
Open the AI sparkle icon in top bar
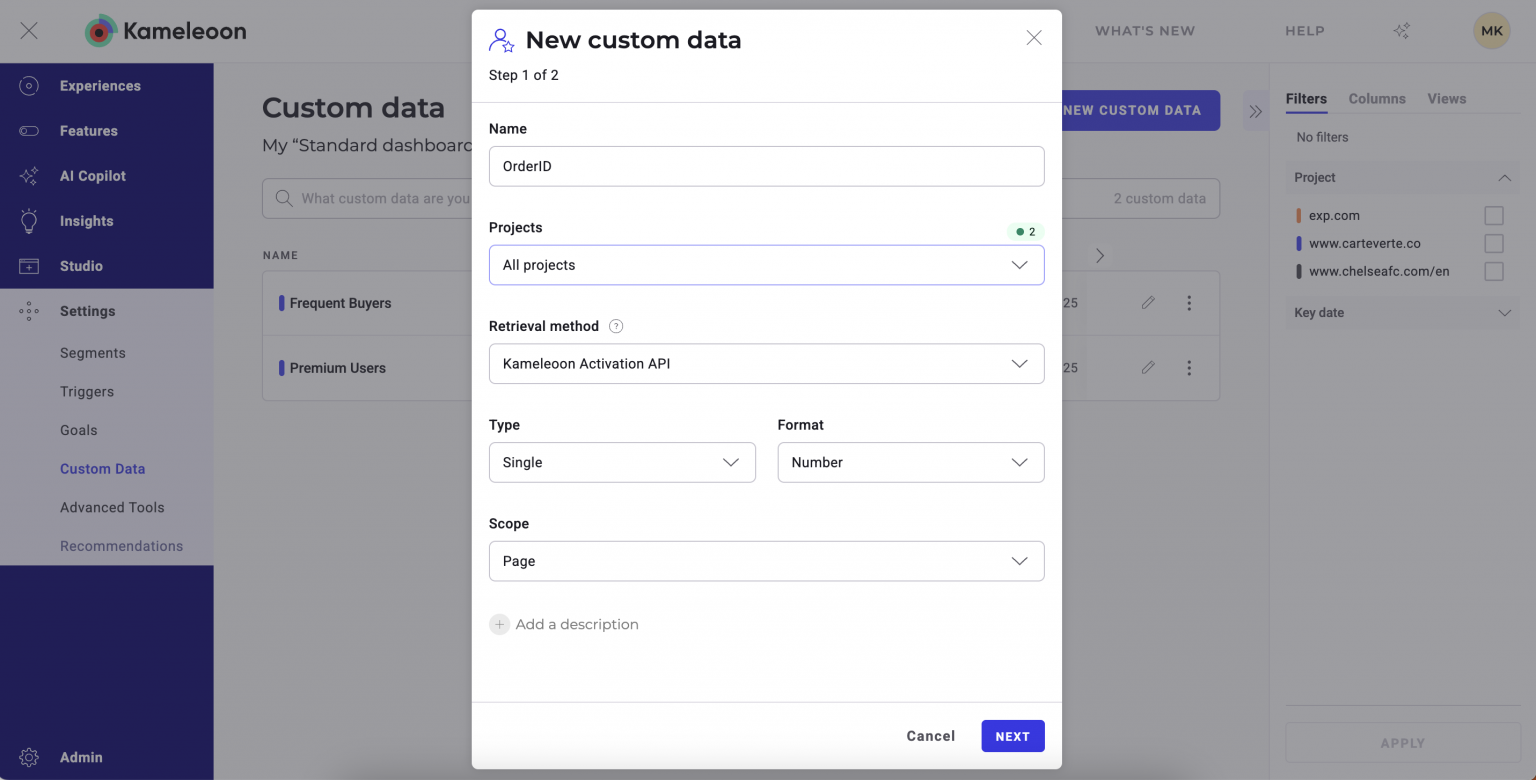click(1402, 31)
